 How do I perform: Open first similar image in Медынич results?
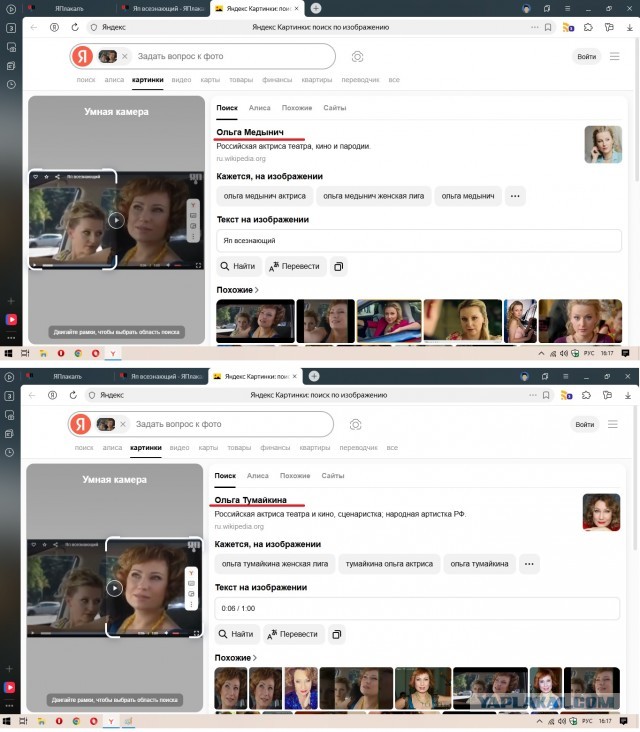click(255, 321)
